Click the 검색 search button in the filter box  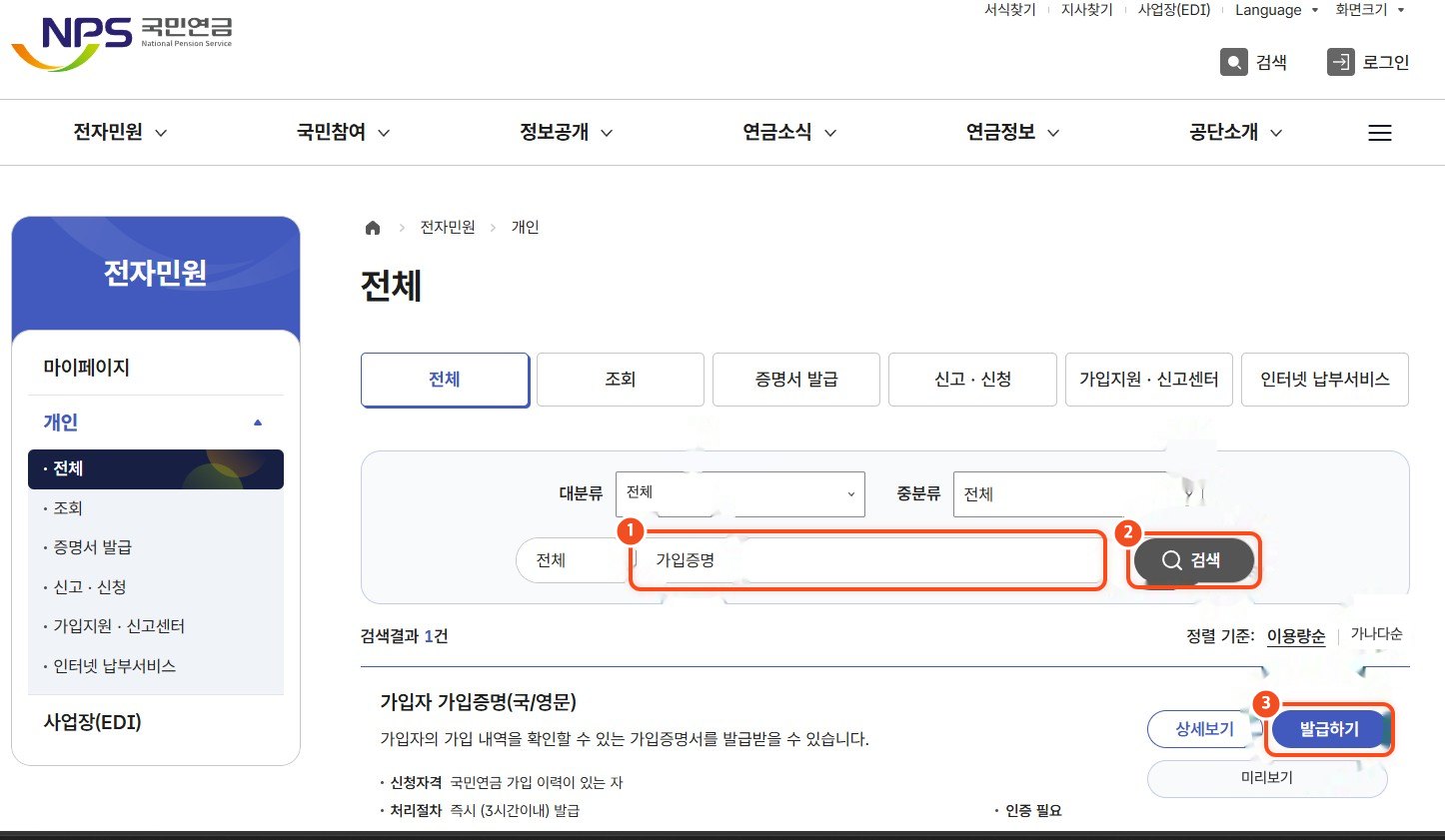coord(1193,560)
